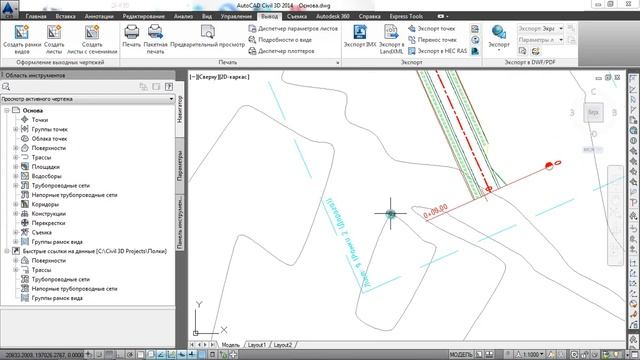This screenshot has width=640, height=360.
Task: Expand the Трассы node under Основа
Action: point(16,157)
